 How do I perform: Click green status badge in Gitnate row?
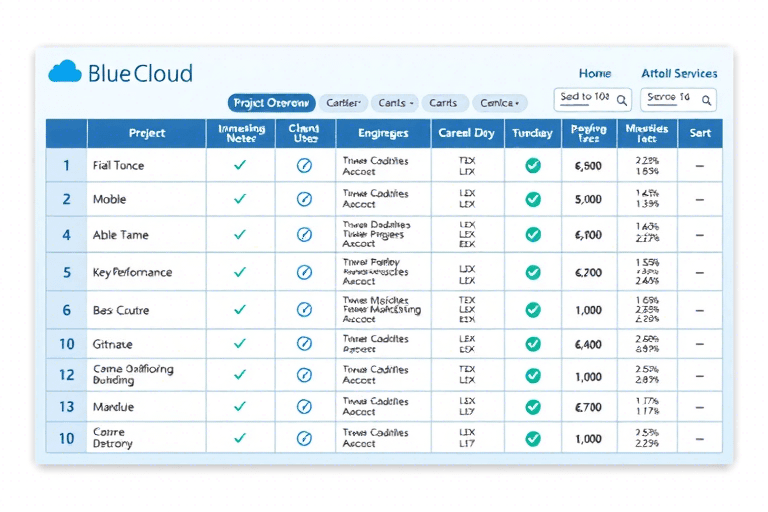(x=533, y=344)
